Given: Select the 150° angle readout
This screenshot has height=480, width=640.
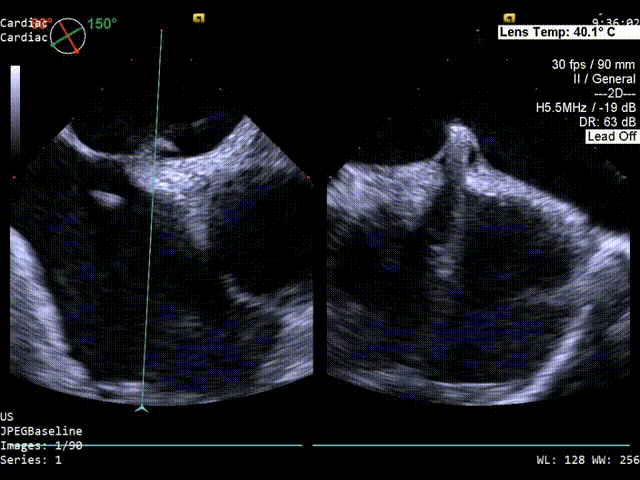Looking at the screenshot, I should (x=102, y=23).
